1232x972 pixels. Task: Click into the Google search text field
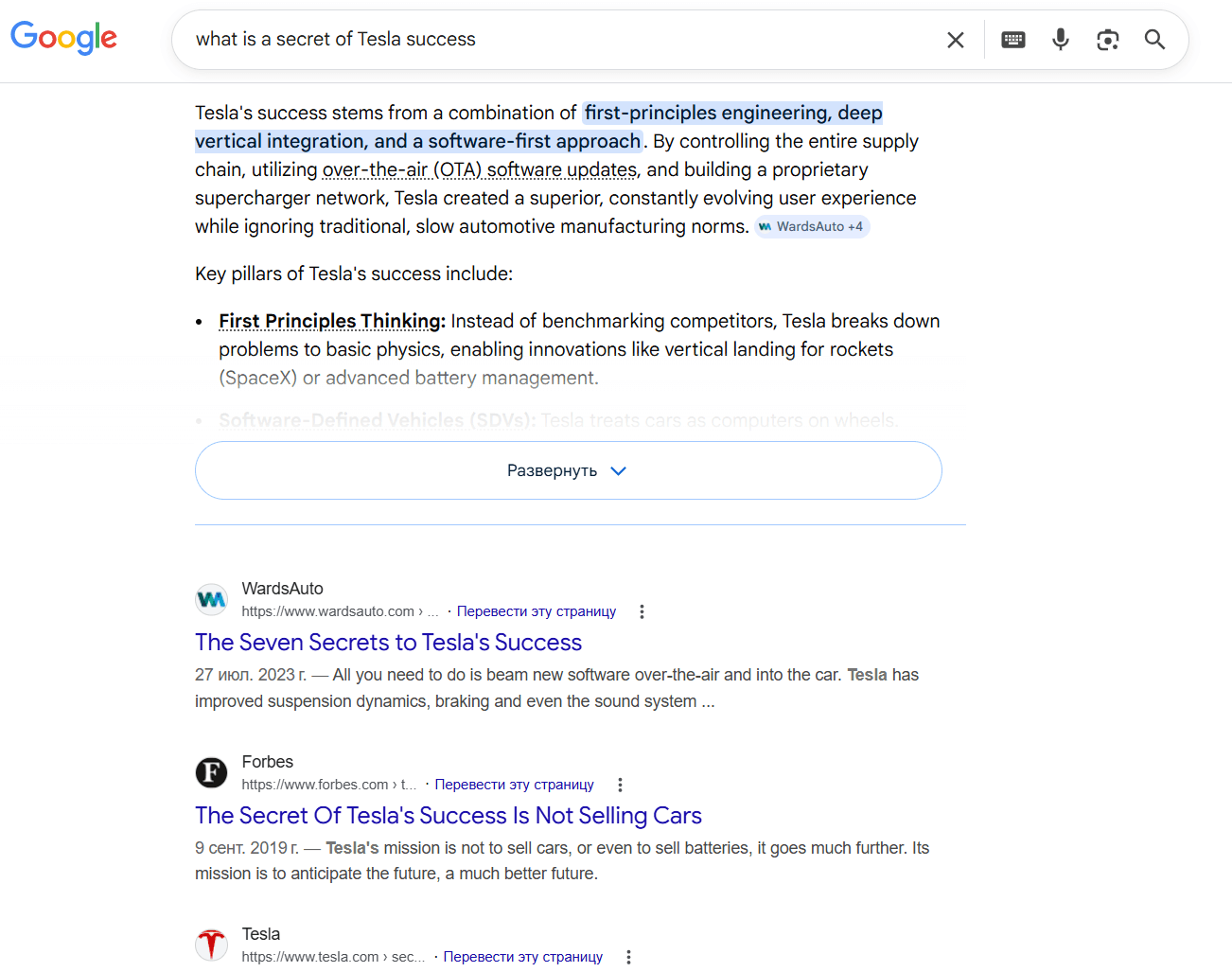click(558, 40)
